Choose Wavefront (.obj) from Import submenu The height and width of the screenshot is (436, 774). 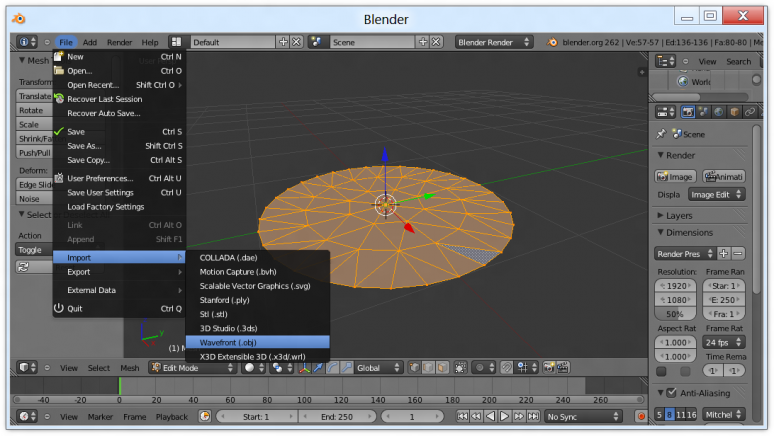click(257, 342)
